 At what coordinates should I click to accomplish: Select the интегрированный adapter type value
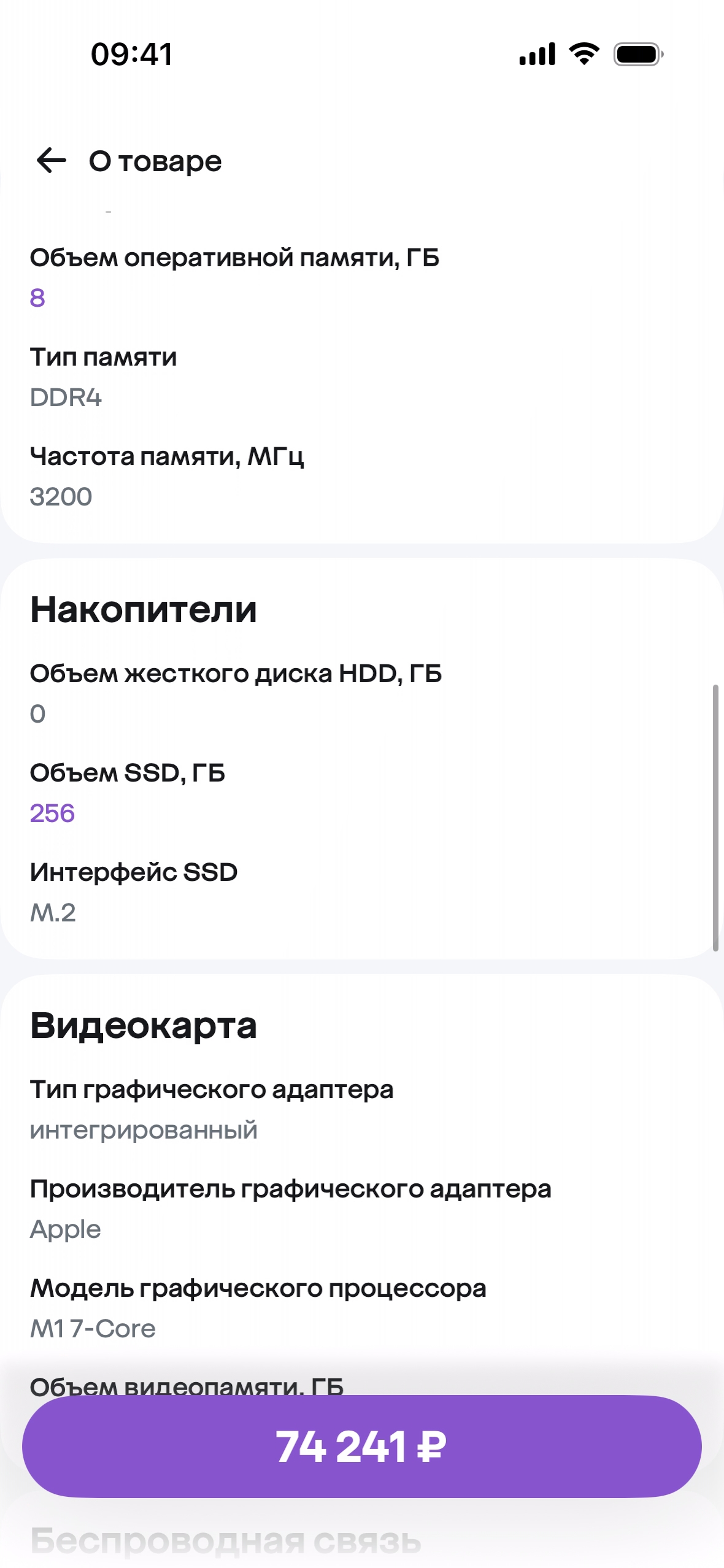tap(144, 1129)
